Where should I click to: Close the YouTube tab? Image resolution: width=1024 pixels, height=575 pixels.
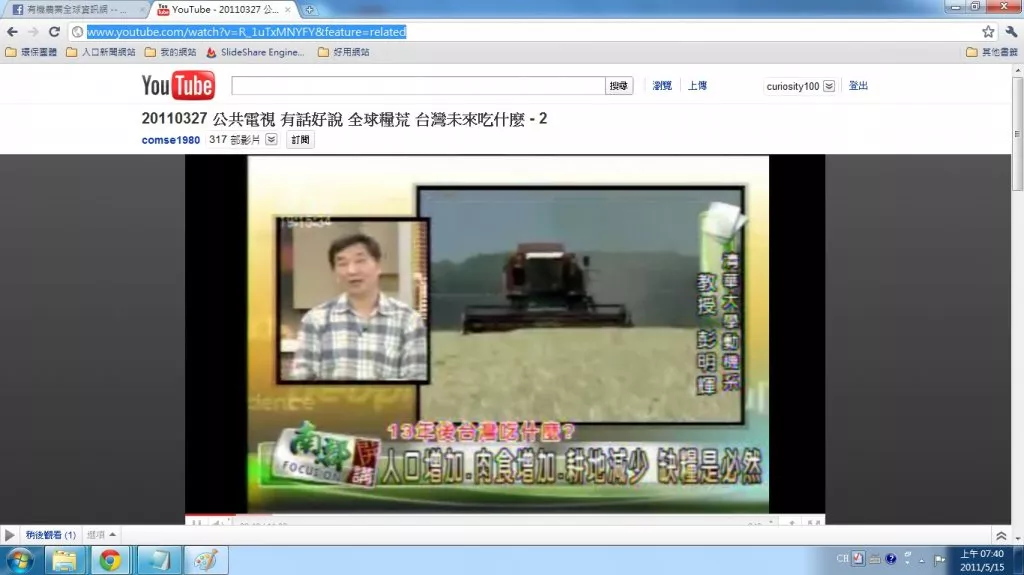click(x=287, y=10)
